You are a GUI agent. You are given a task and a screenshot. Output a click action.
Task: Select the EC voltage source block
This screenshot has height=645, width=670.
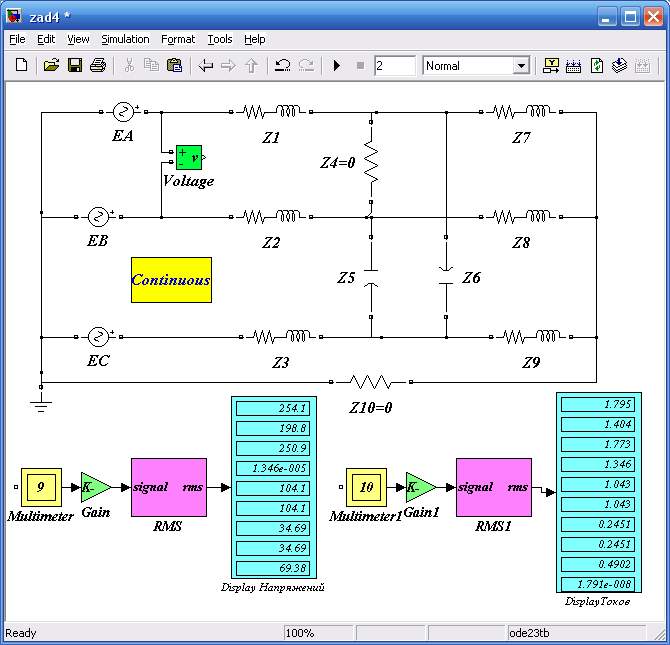tap(98, 337)
